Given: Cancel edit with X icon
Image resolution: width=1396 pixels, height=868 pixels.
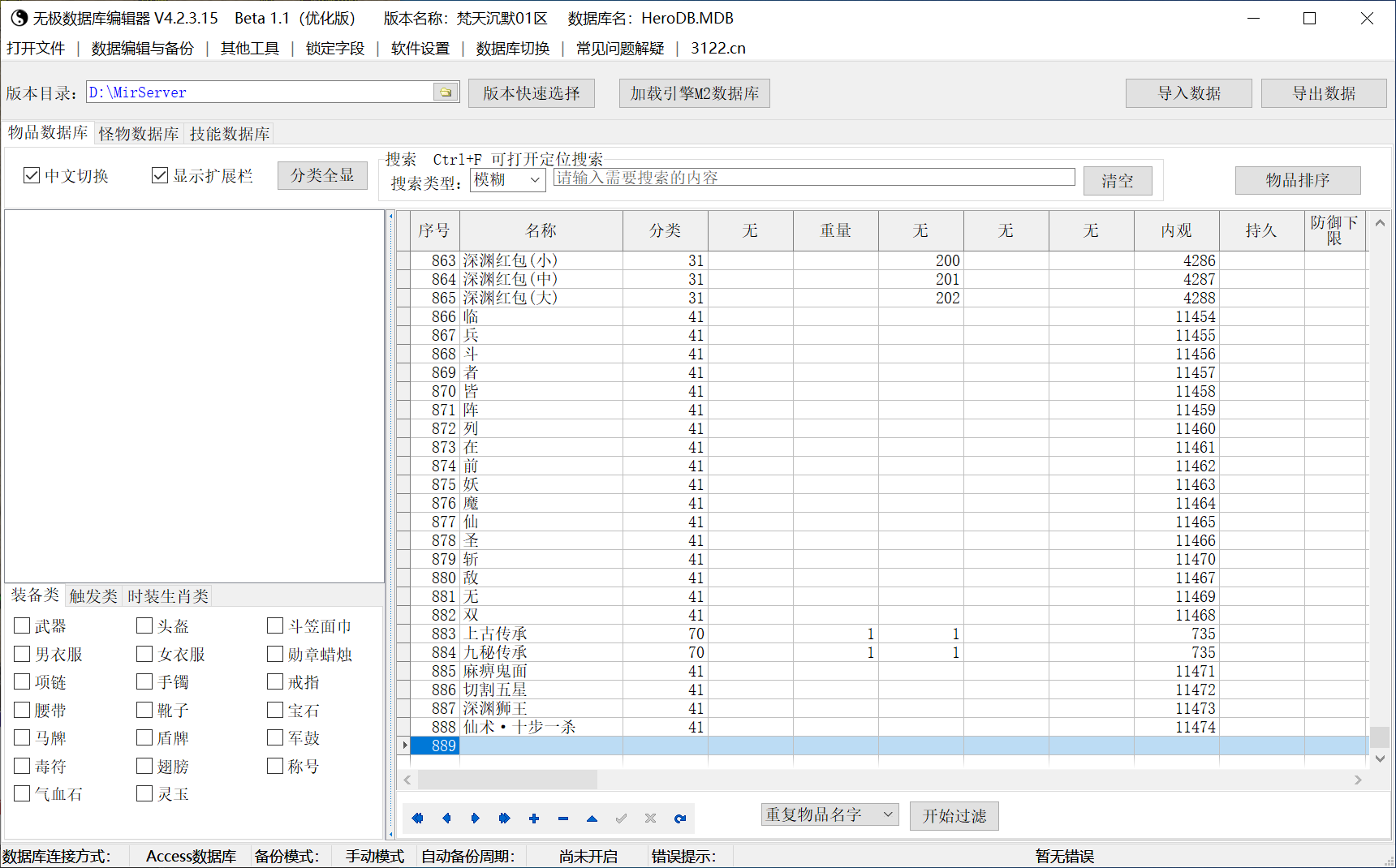Looking at the screenshot, I should click(651, 819).
